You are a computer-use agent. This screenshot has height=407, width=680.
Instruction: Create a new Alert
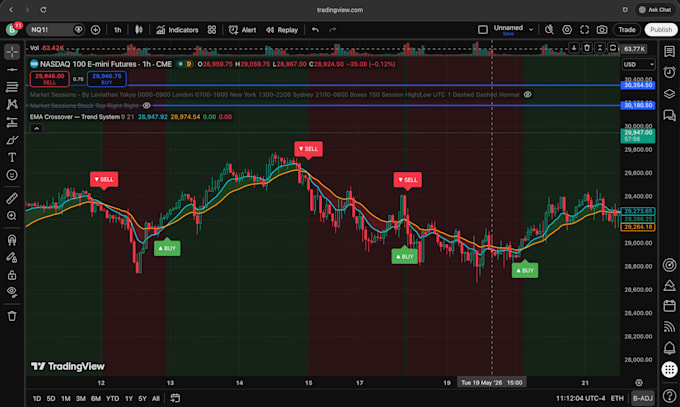[242, 30]
